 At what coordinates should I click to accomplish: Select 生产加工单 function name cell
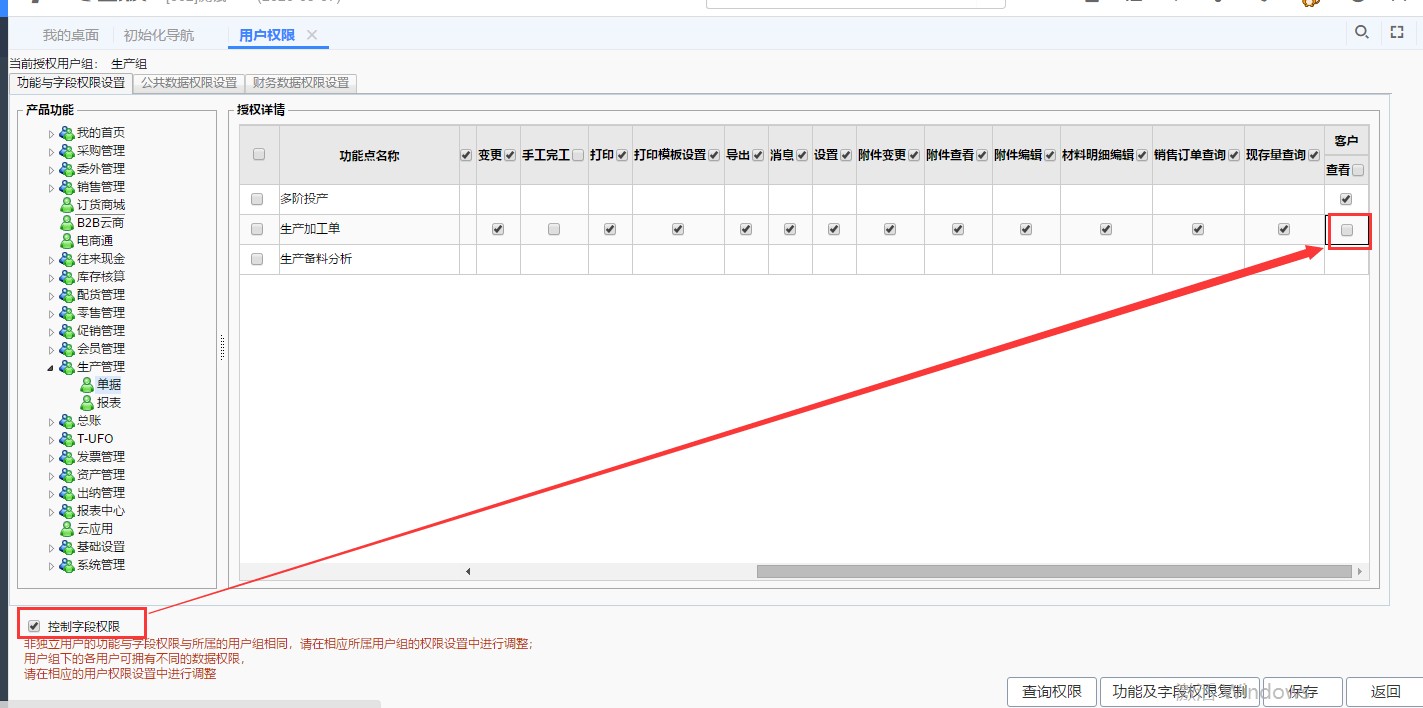pyautogui.click(x=369, y=229)
